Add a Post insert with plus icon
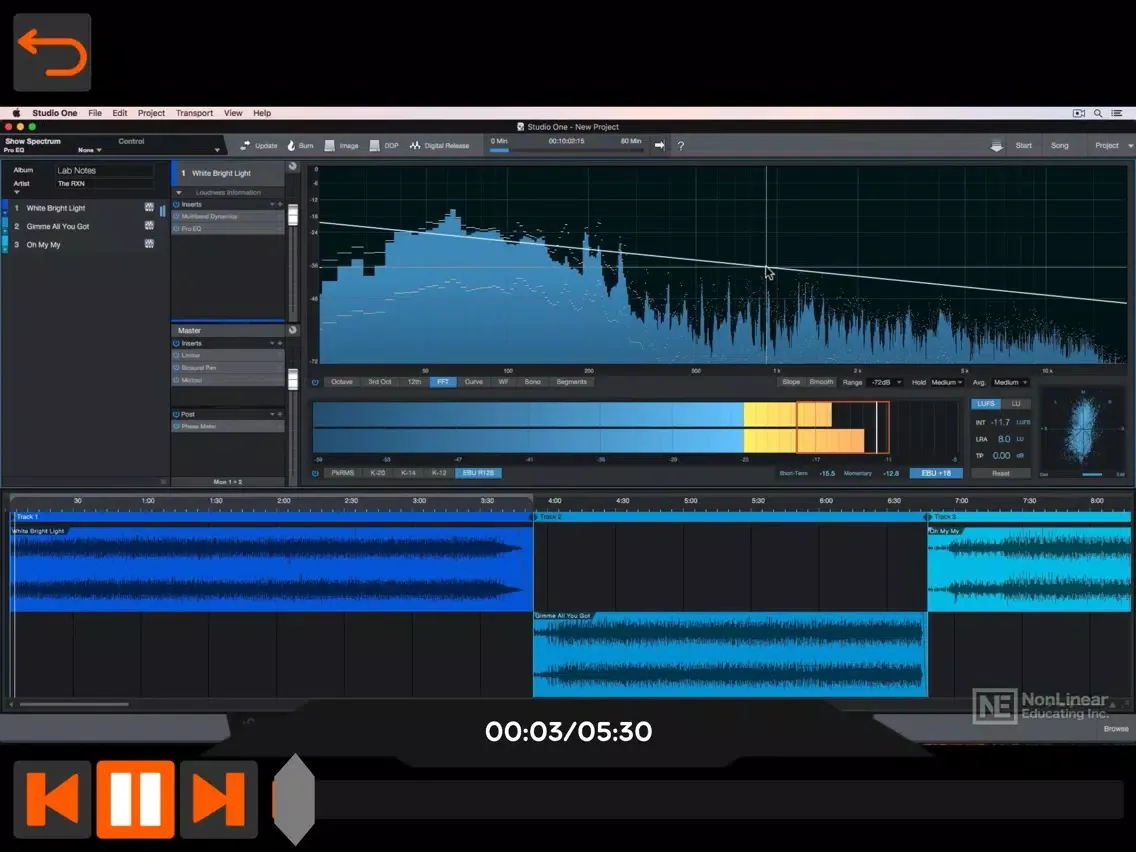This screenshot has width=1136, height=852. point(280,414)
